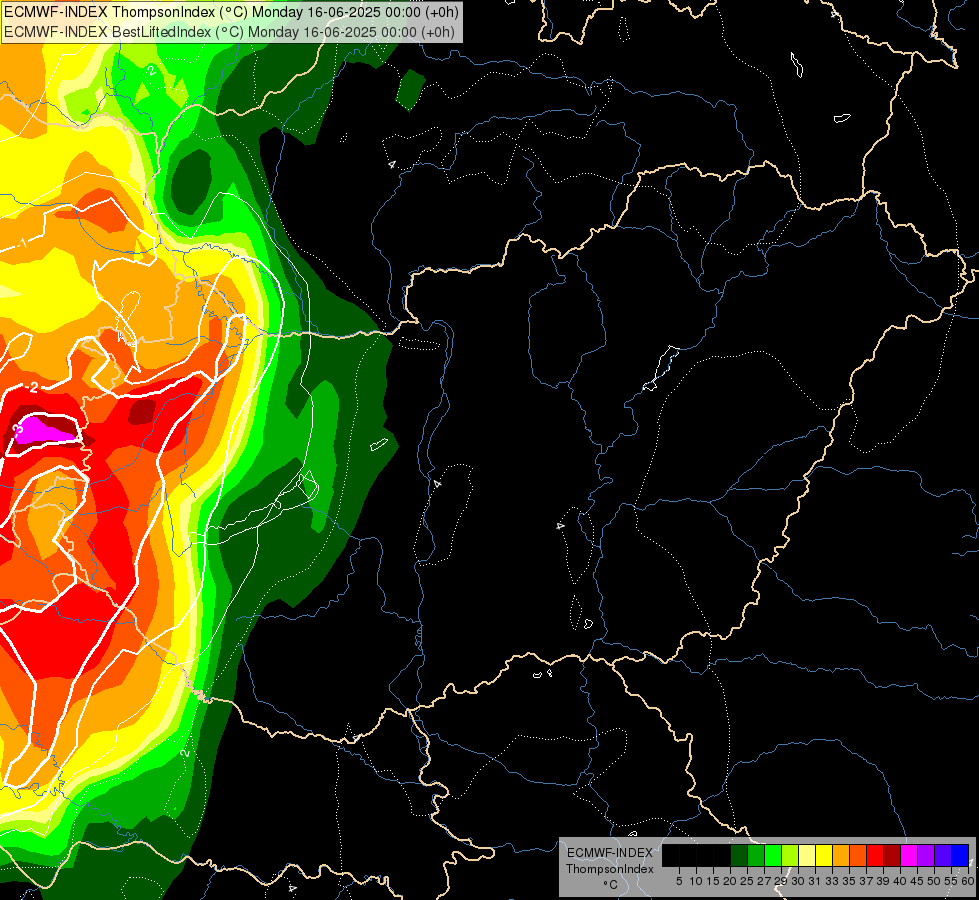Click the pure yellow legend swatch

[824, 855]
